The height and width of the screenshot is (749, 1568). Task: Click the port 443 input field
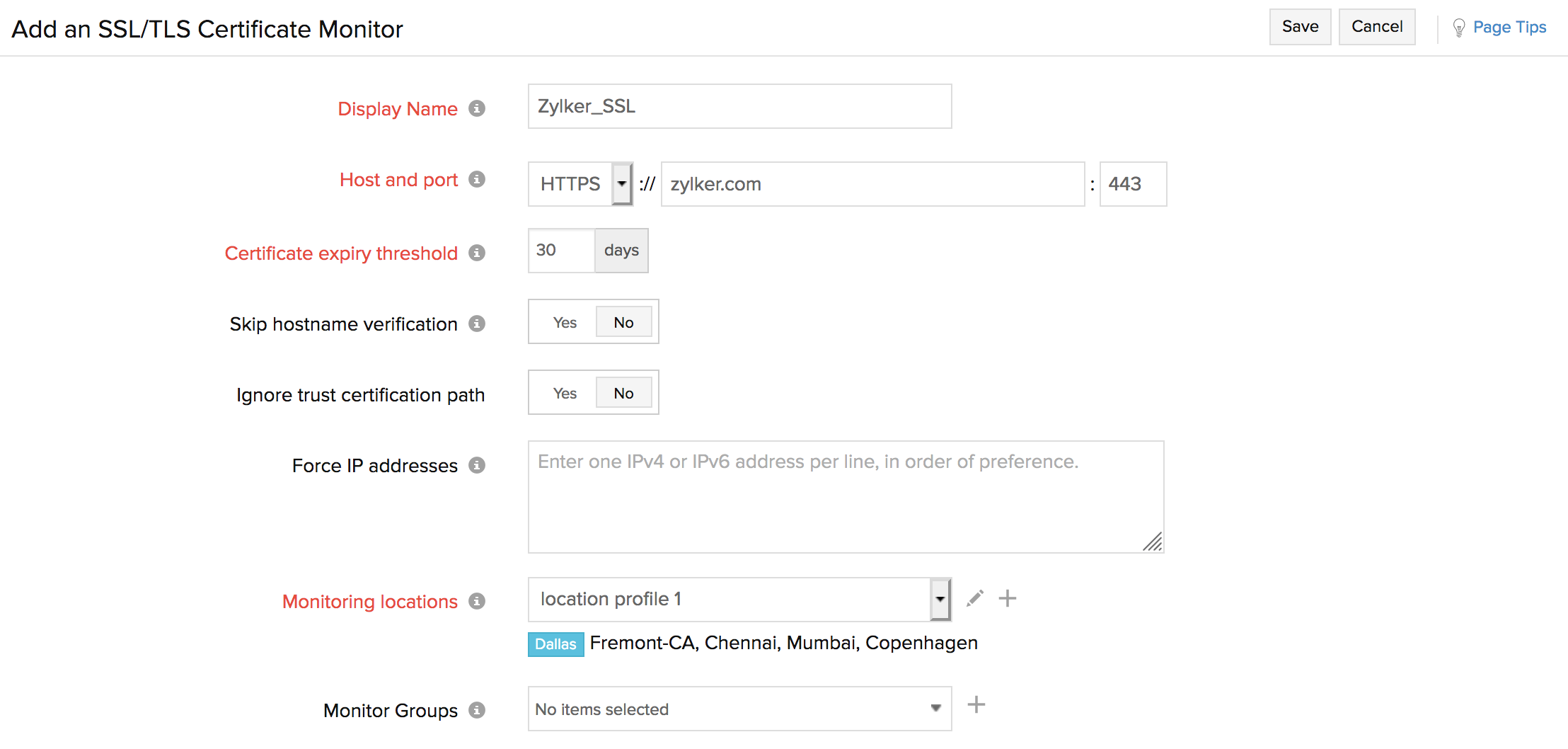point(1133,184)
